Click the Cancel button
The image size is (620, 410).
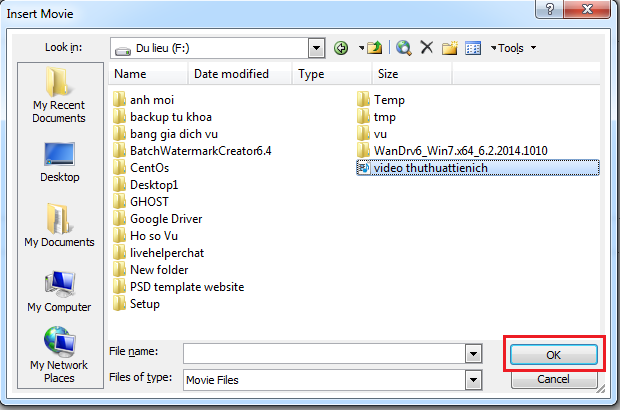click(x=553, y=380)
